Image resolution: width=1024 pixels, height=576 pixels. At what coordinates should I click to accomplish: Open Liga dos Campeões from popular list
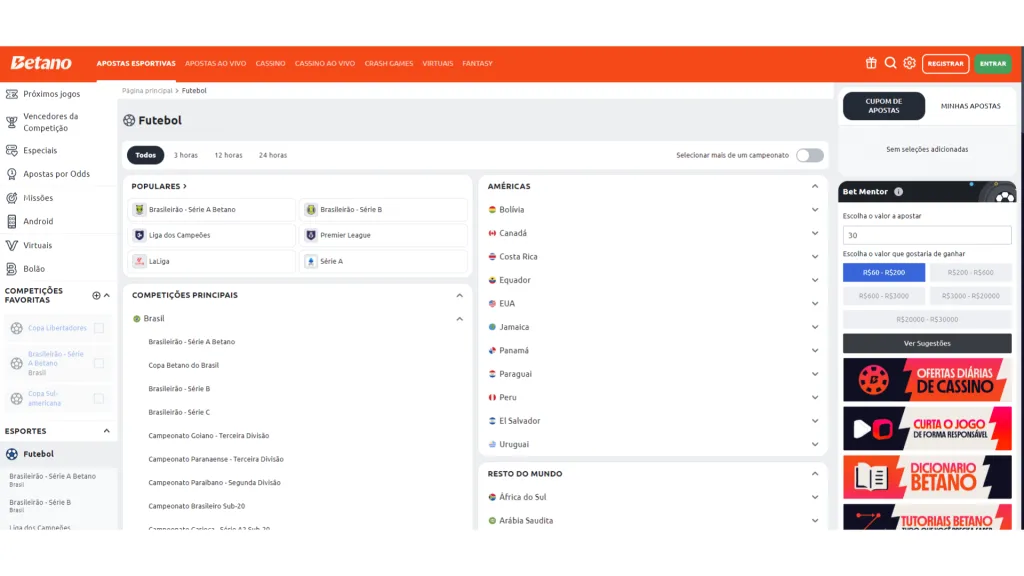click(214, 235)
